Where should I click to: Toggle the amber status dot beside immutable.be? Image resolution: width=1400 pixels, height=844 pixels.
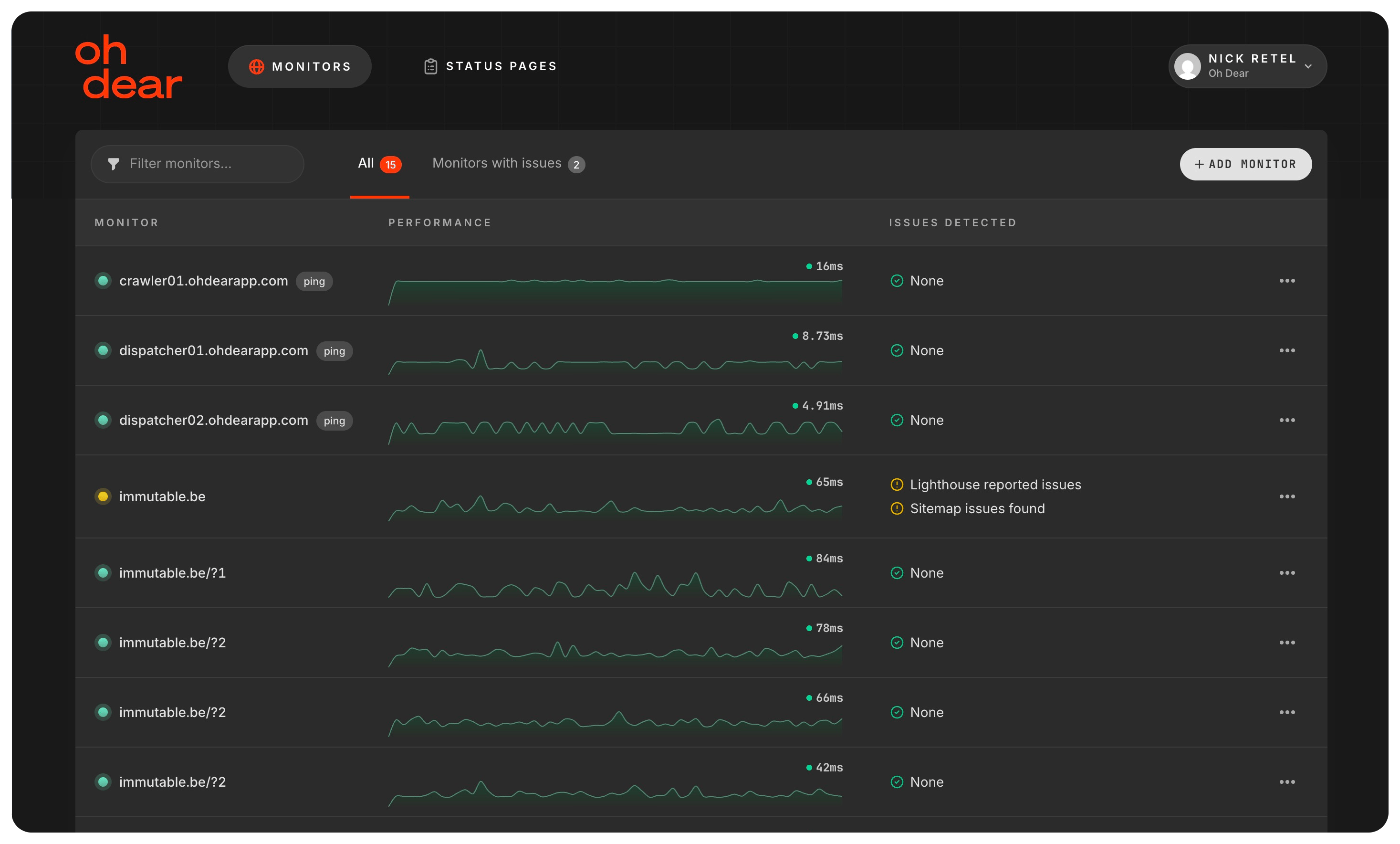(103, 496)
